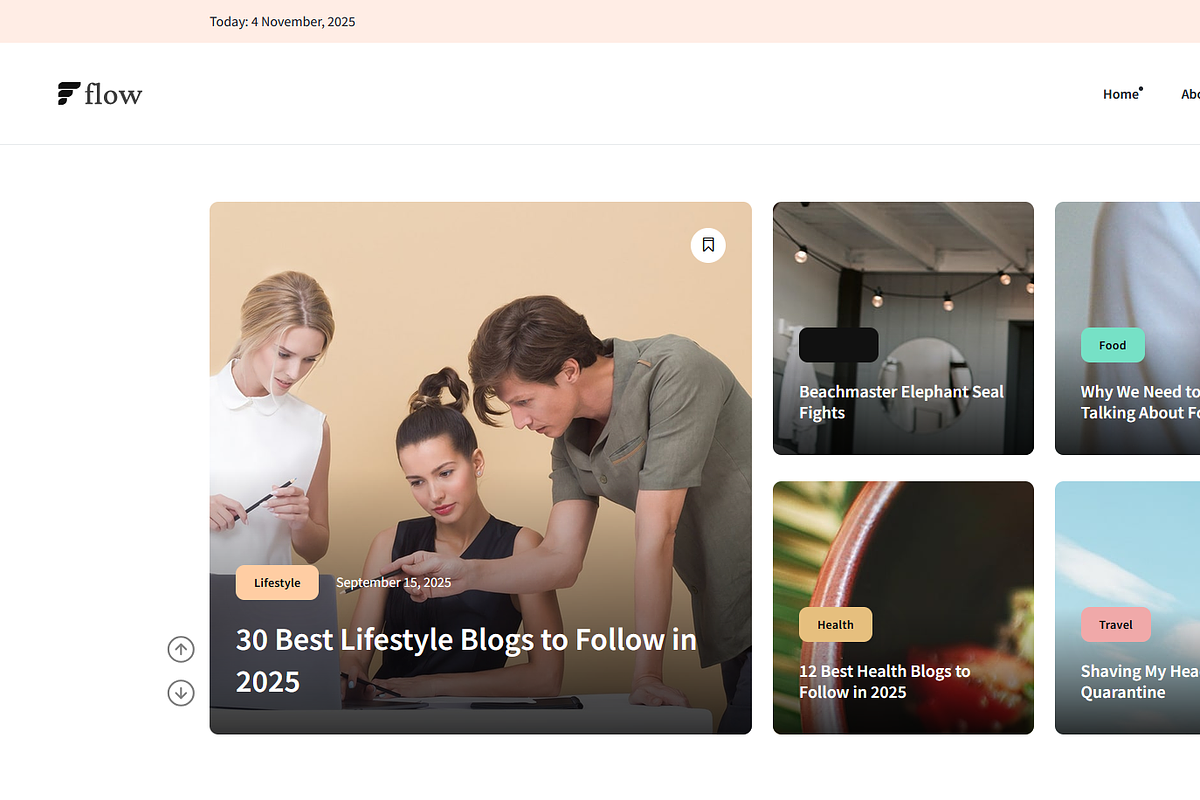Click the September 15, 2025 date
Viewport: 1200px width, 800px height.
[393, 583]
